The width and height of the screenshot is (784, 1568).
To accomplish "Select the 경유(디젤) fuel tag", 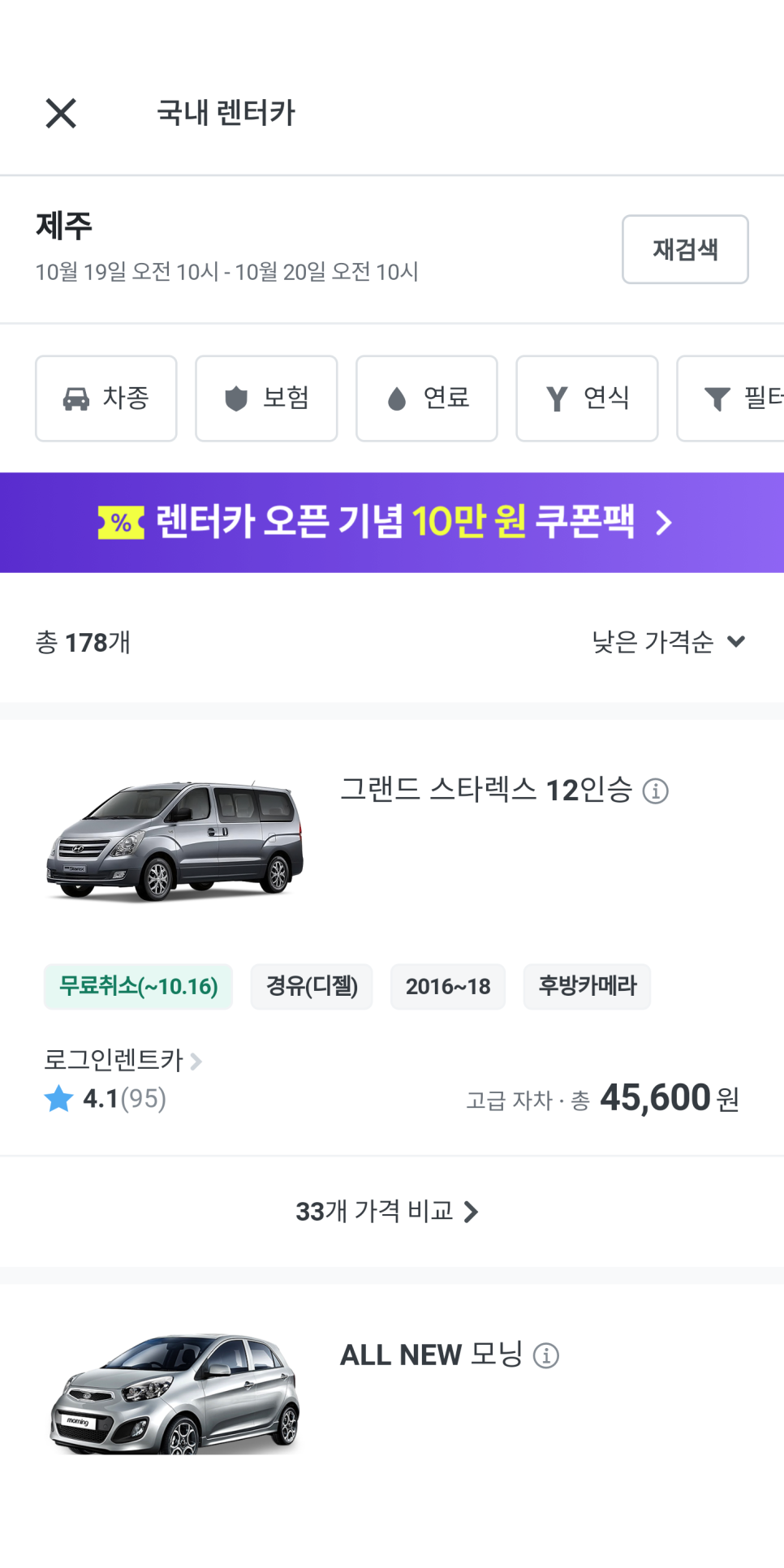I will click(312, 987).
